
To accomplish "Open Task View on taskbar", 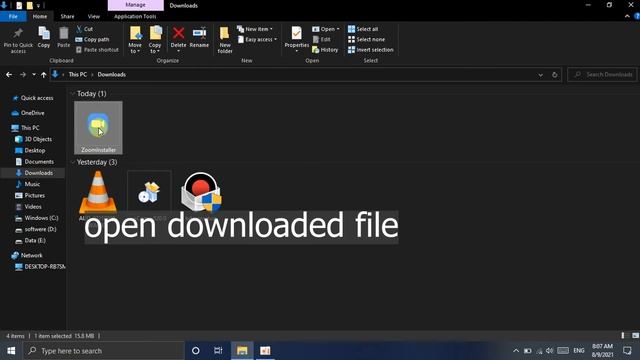I will pos(218,351).
